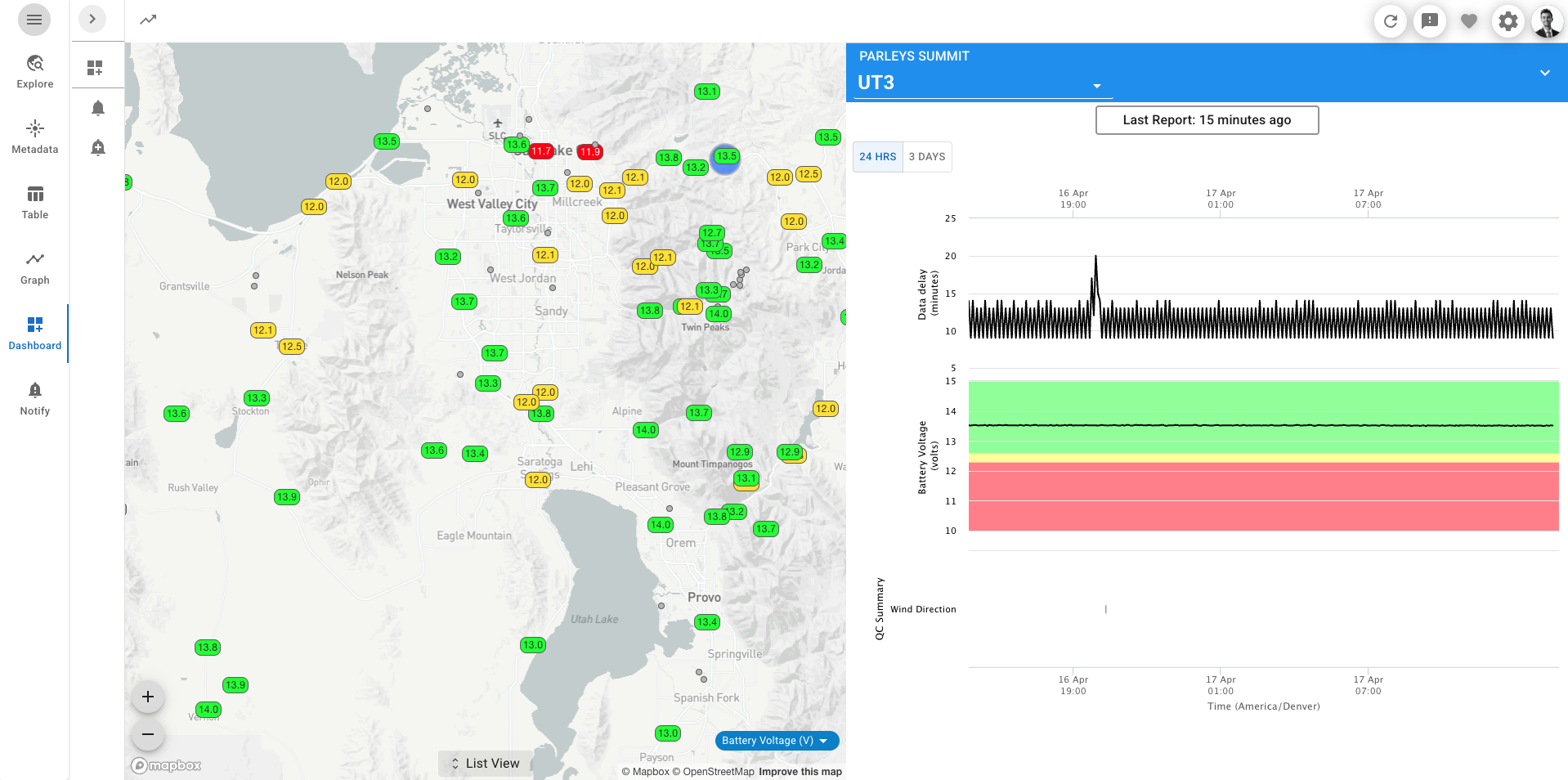This screenshot has height=780, width=1568.
Task: Open Battery Voltage (V) variable dropdown
Action: 775,741
